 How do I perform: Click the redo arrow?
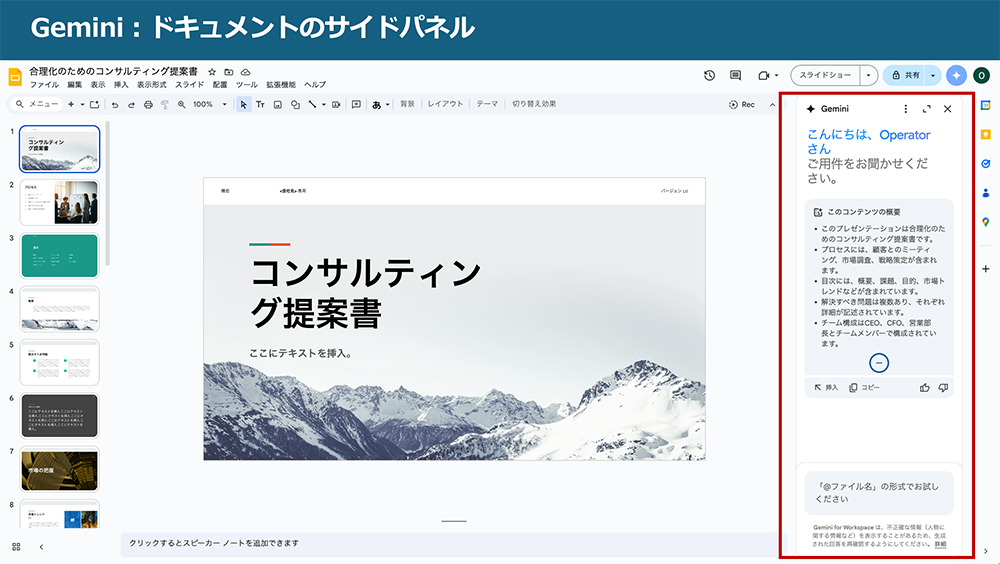(x=131, y=104)
